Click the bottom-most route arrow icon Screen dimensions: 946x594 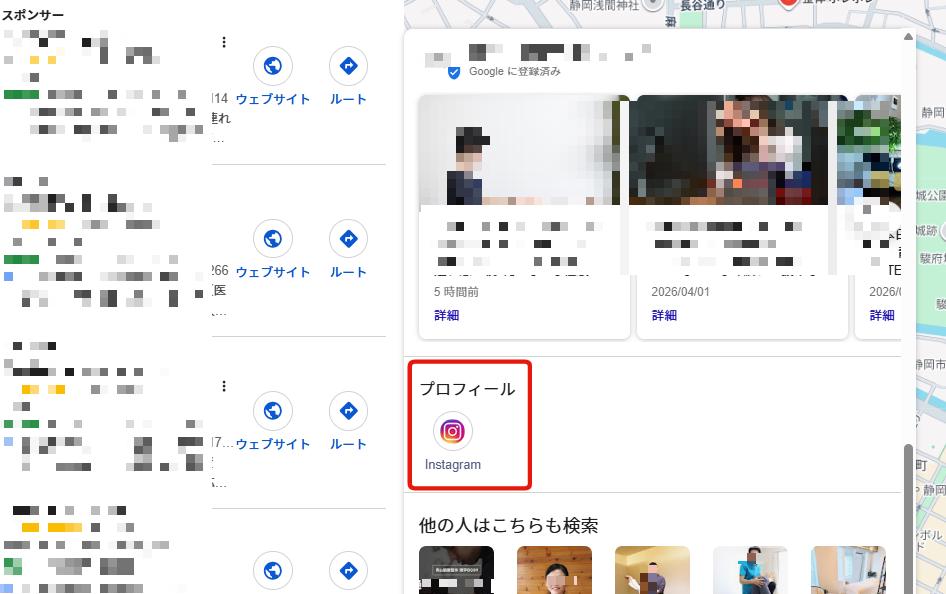(348, 571)
